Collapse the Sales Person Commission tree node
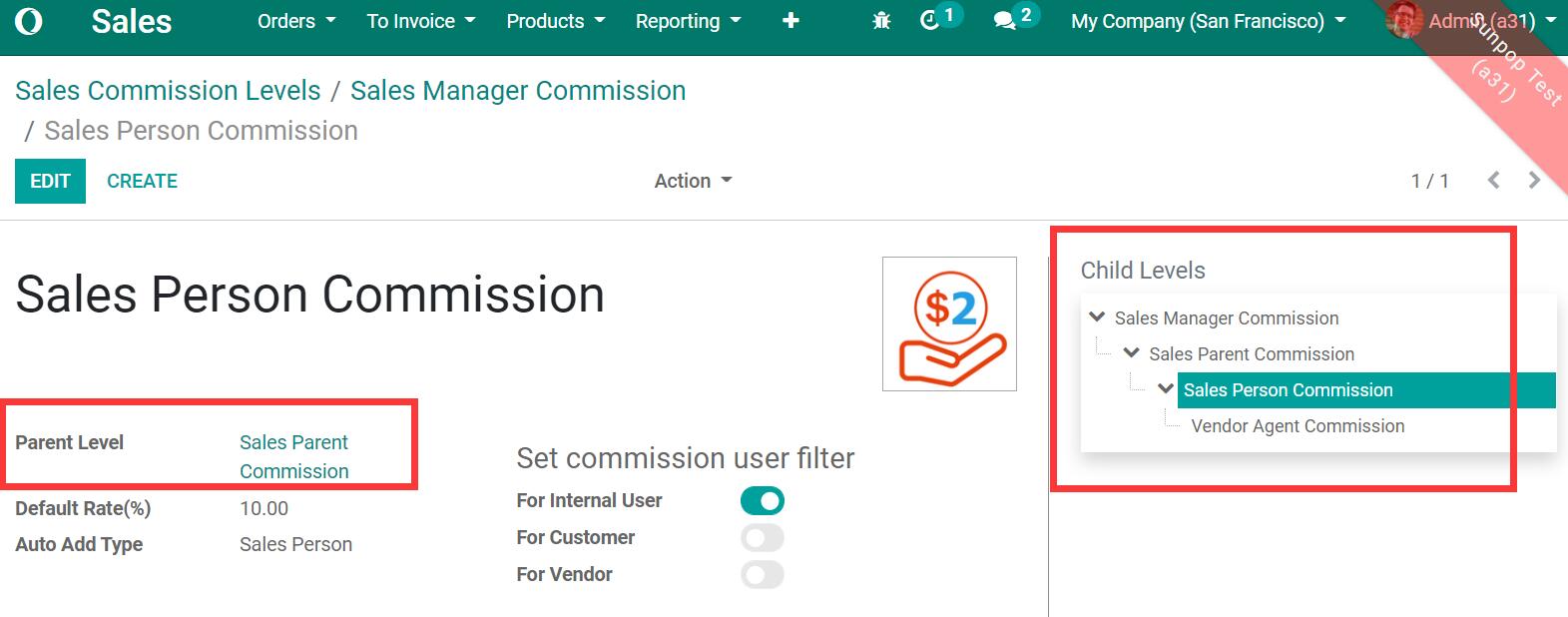 tap(1166, 389)
